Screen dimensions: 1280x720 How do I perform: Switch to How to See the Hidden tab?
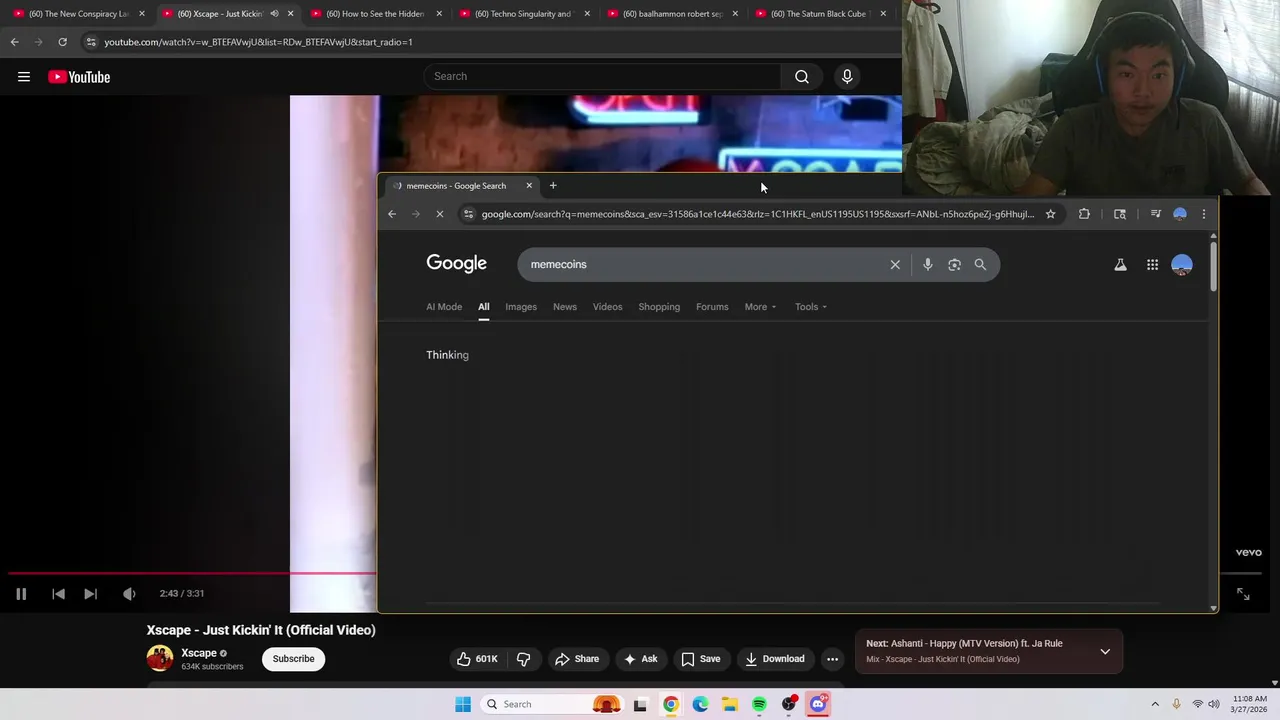point(377,14)
